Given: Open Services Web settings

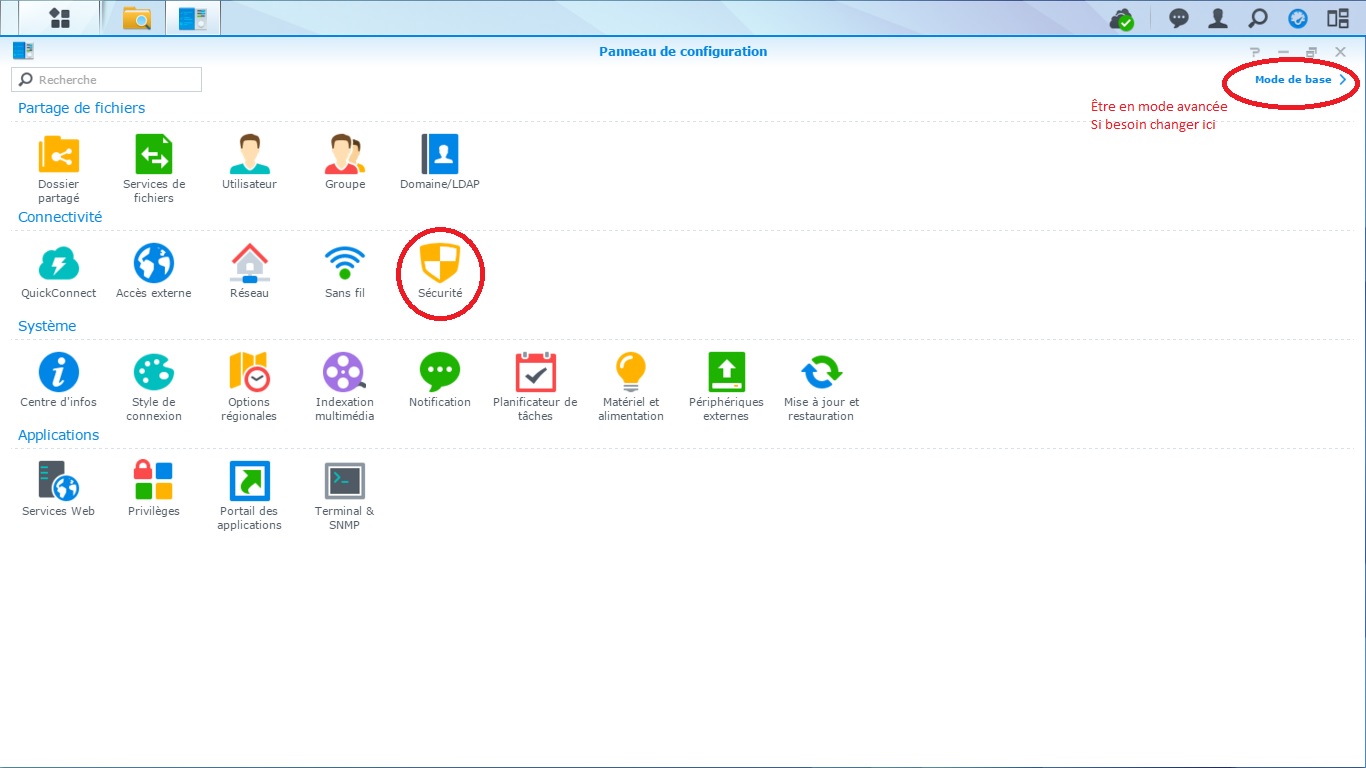Looking at the screenshot, I should [59, 489].
